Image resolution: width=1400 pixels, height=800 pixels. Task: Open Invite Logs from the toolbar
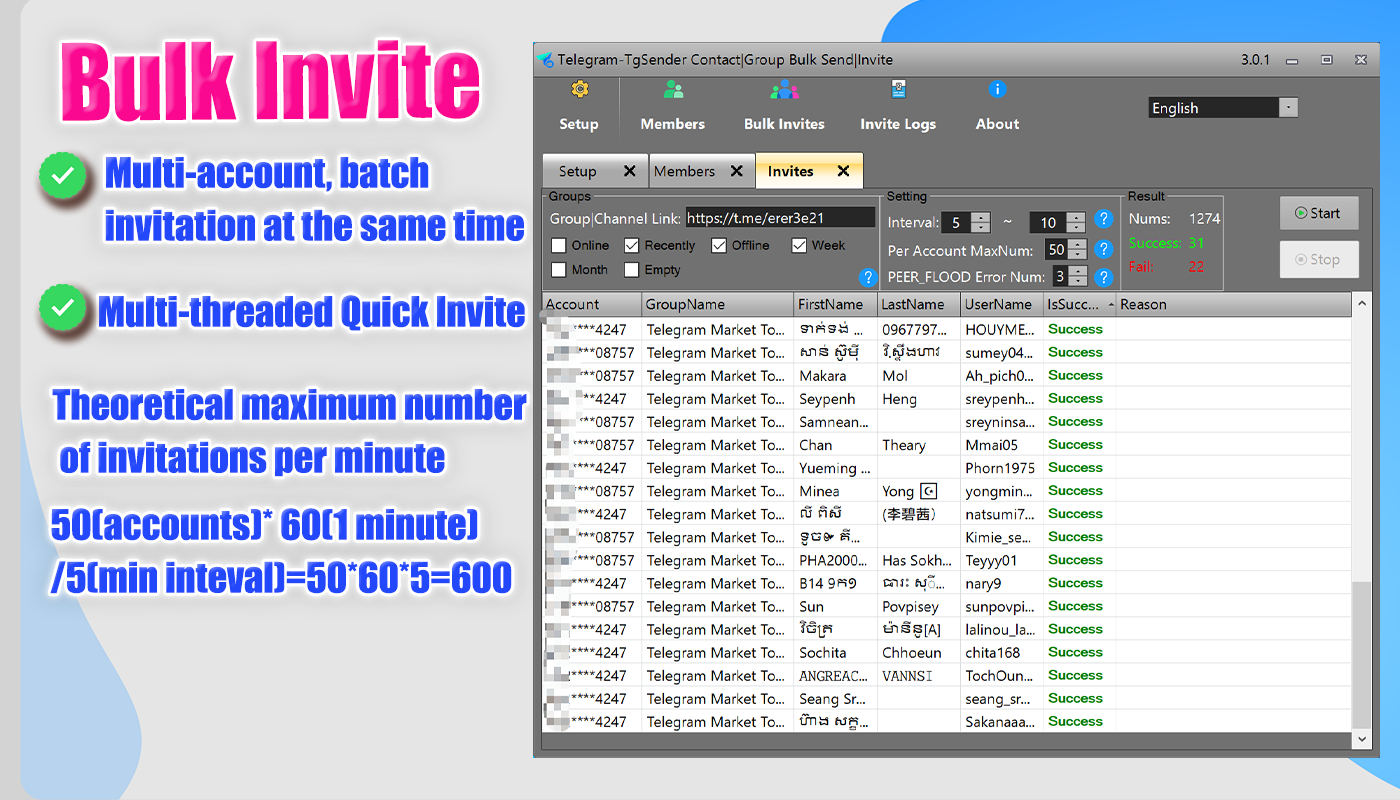click(x=897, y=89)
